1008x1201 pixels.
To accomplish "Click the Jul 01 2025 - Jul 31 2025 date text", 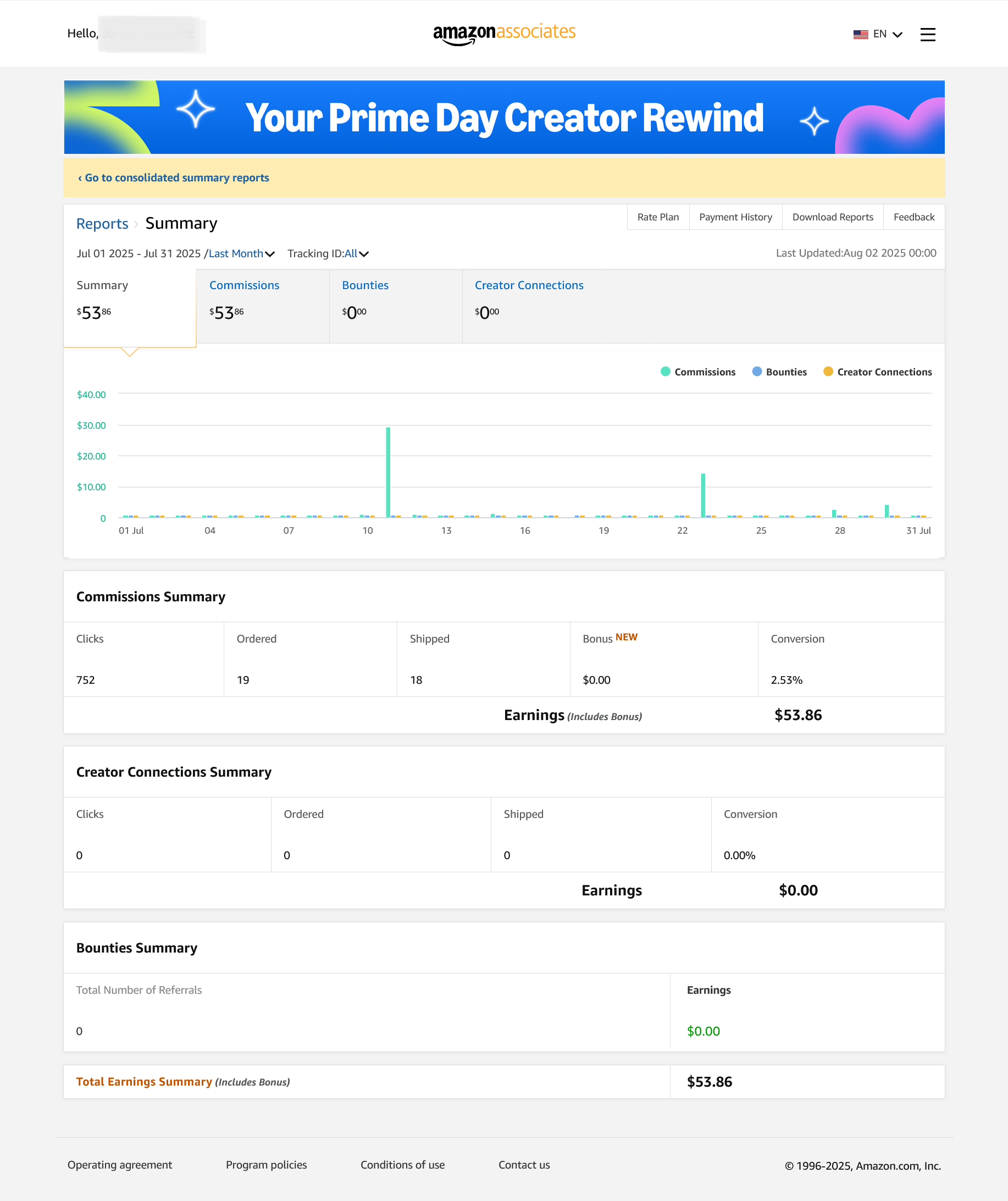I will pos(139,253).
